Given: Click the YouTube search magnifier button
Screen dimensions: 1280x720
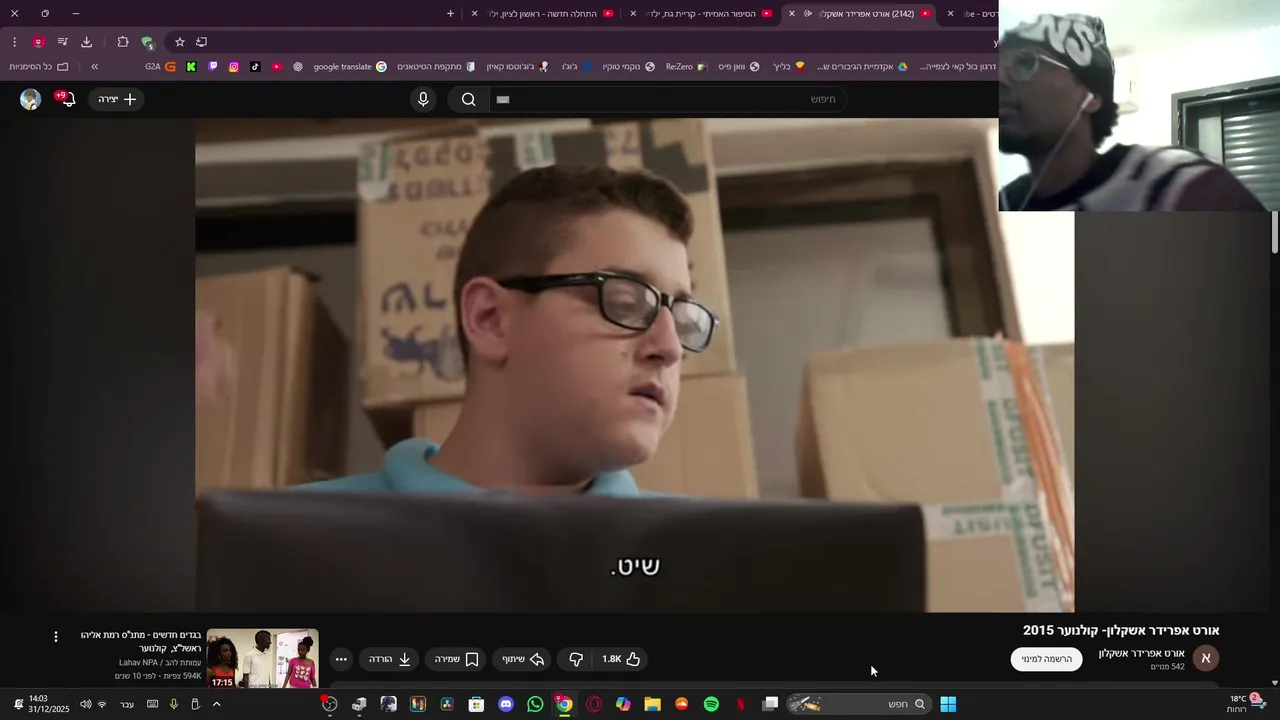Looking at the screenshot, I should (x=468, y=99).
